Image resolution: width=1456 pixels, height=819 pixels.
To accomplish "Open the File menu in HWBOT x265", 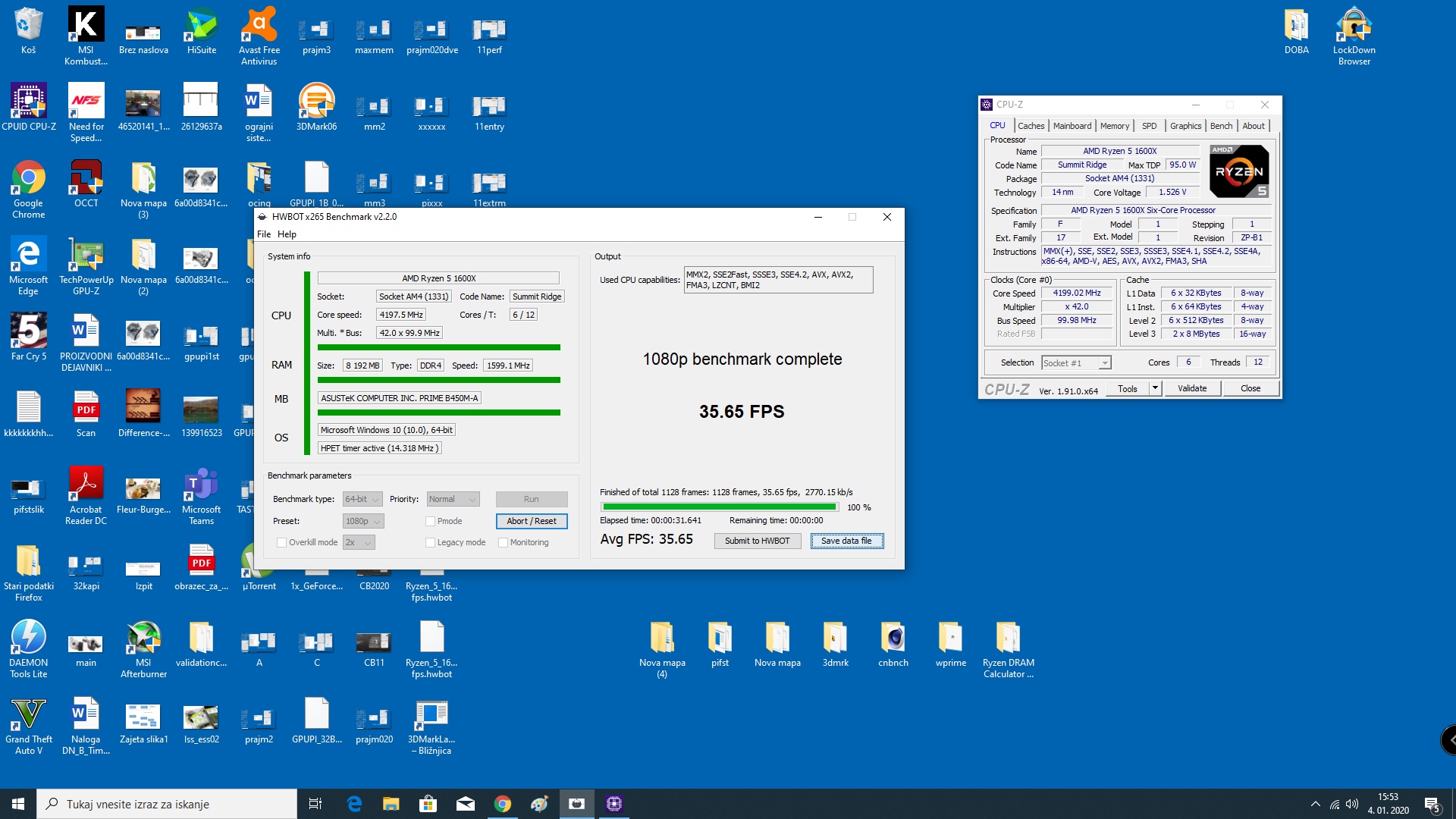I will click(264, 234).
